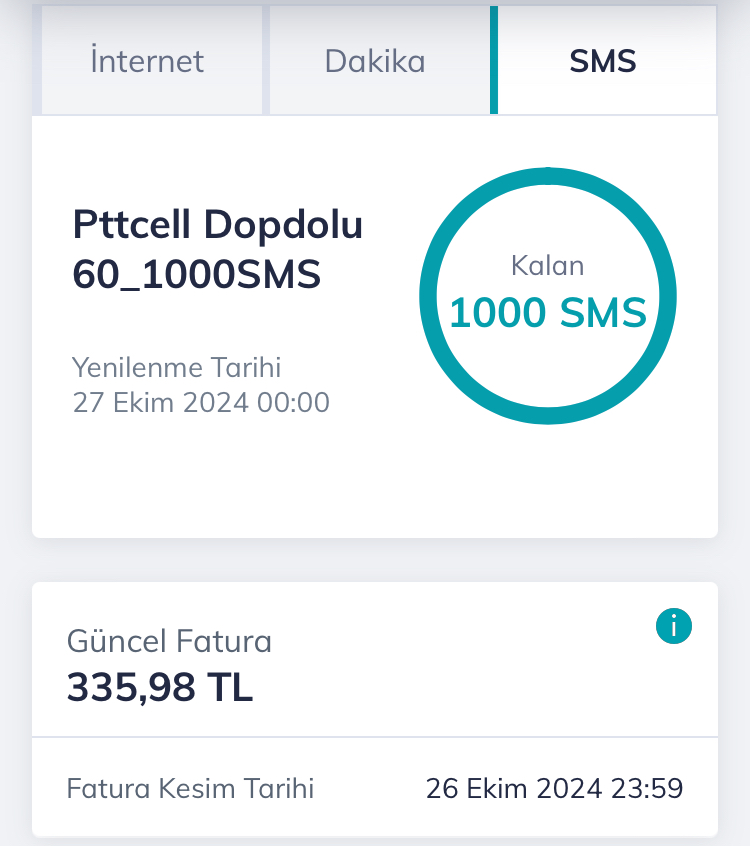Tap the SMS unit text in circle
This screenshot has height=846, width=750.
603,312
